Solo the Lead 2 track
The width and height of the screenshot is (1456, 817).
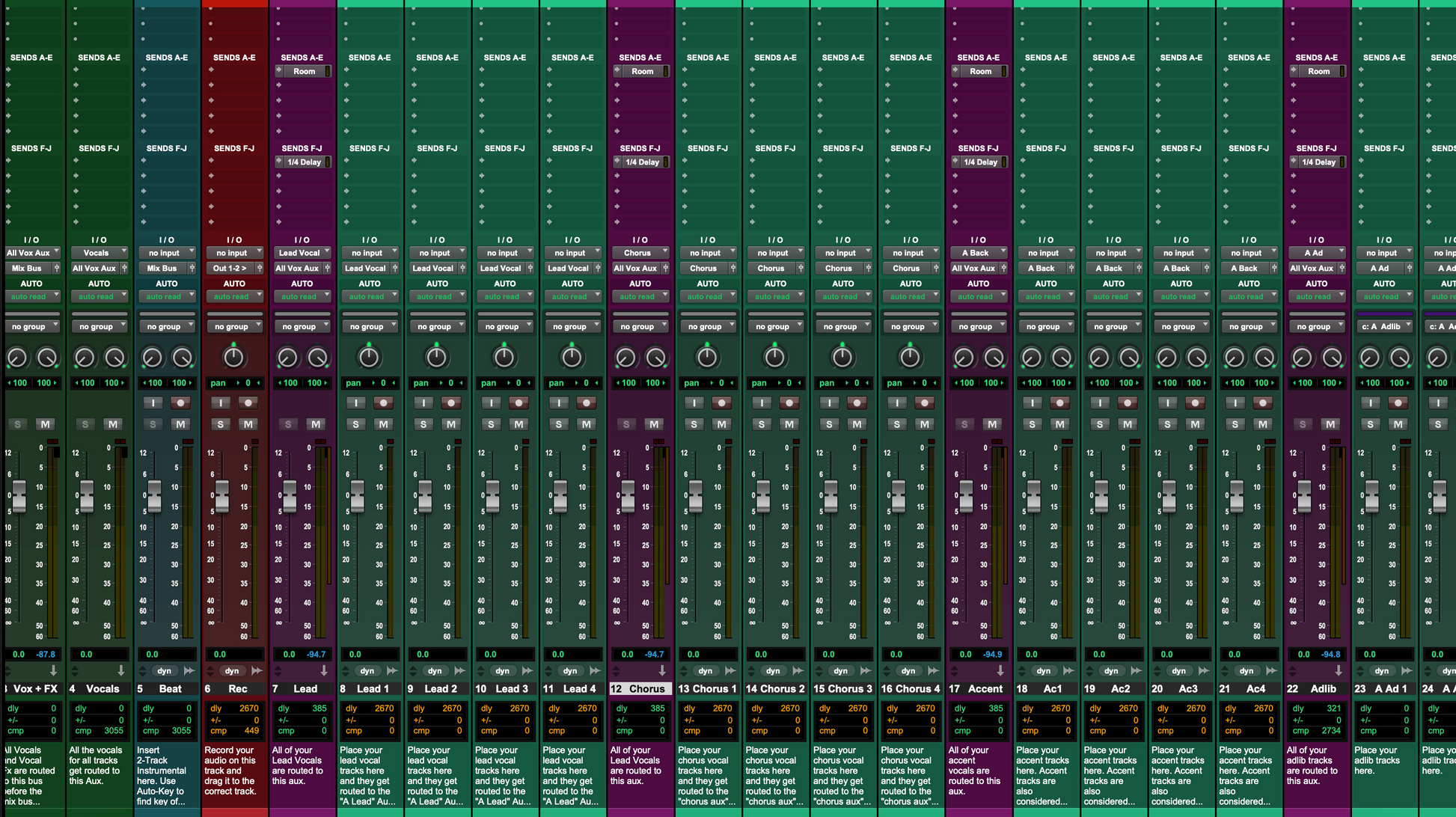423,424
